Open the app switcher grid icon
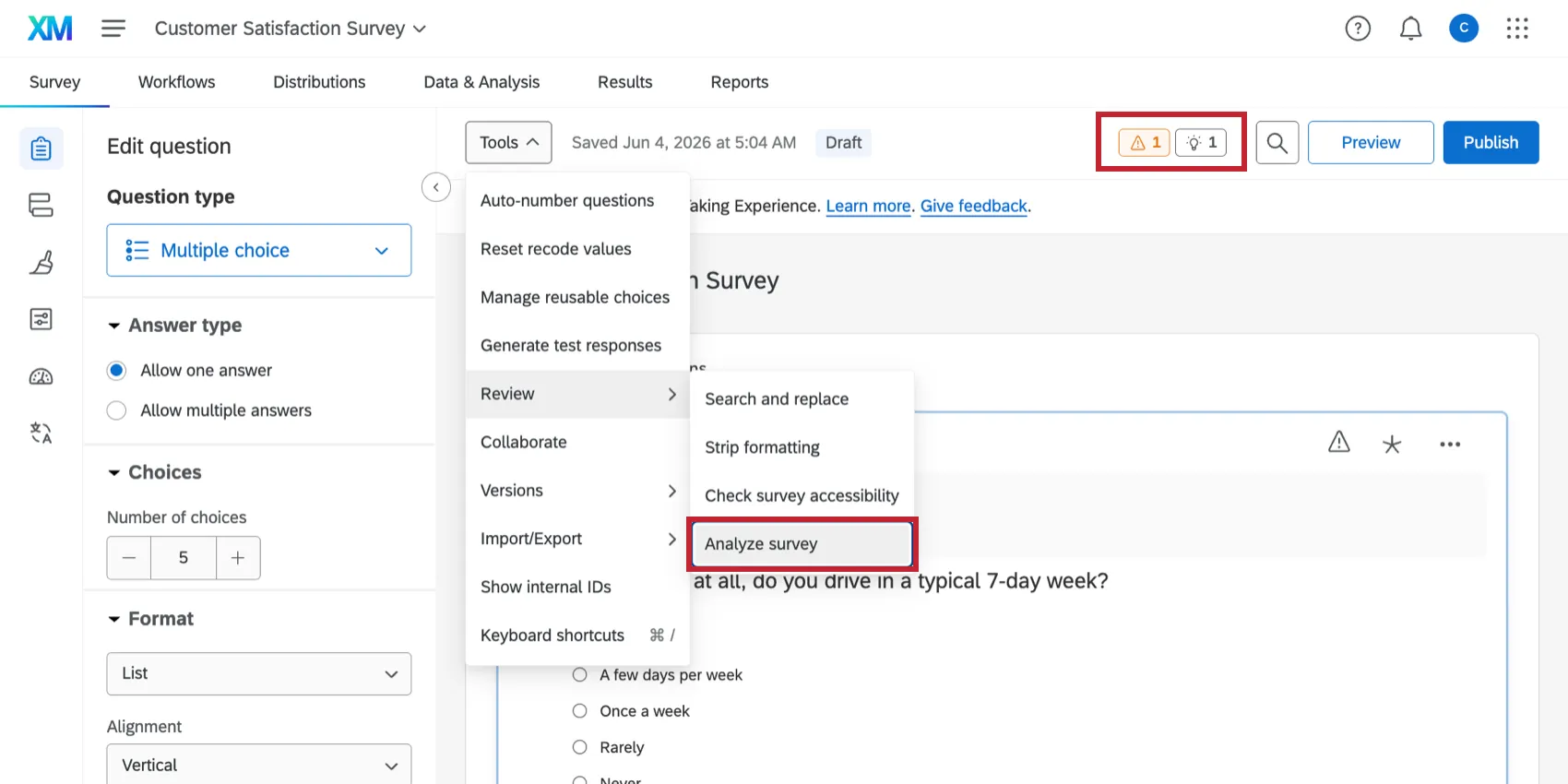 tap(1517, 29)
